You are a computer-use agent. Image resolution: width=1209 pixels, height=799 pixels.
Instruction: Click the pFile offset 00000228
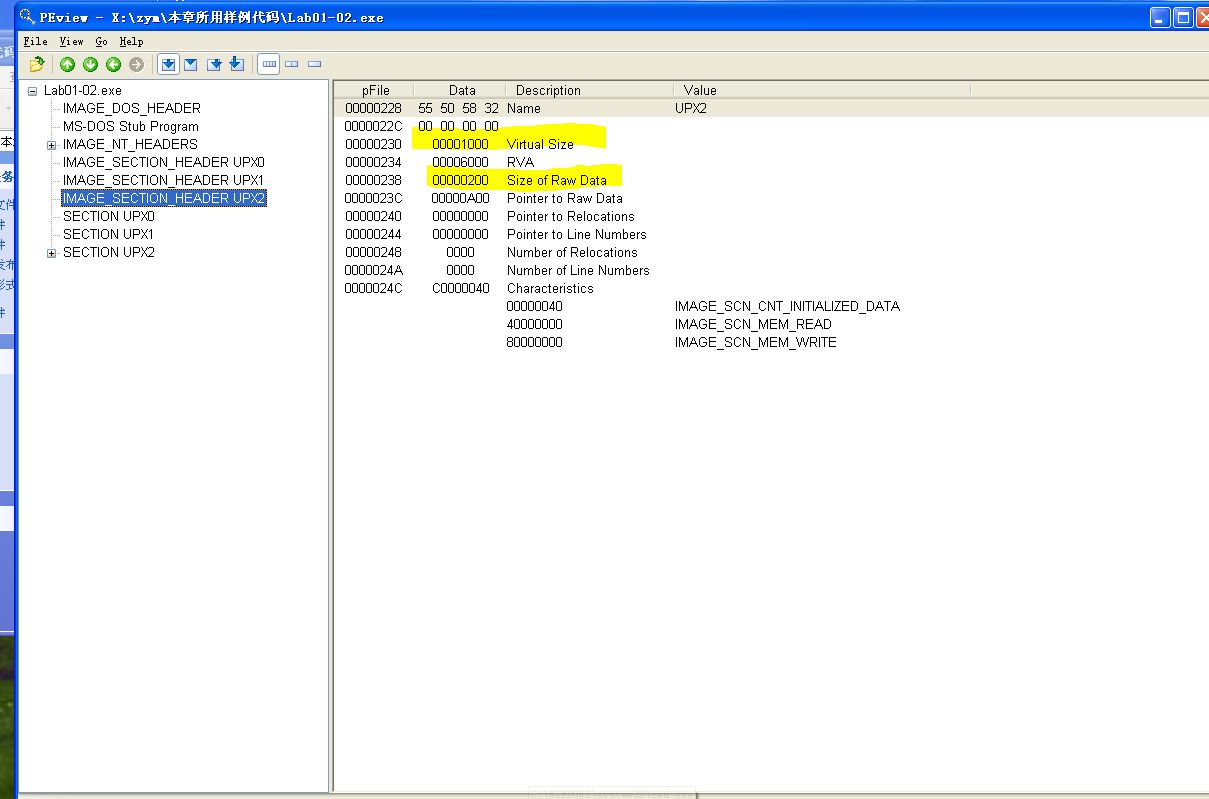pos(373,108)
